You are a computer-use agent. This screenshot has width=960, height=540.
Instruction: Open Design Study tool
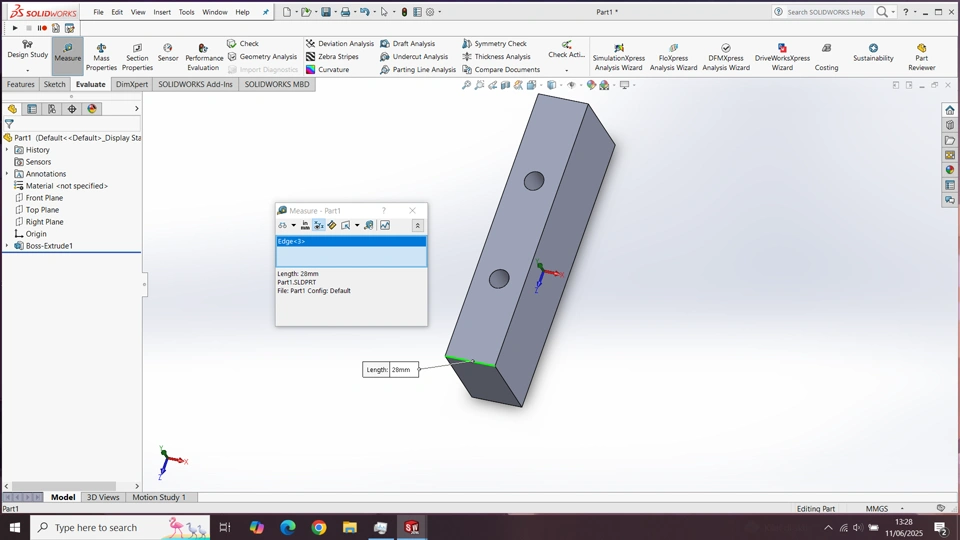pos(28,50)
